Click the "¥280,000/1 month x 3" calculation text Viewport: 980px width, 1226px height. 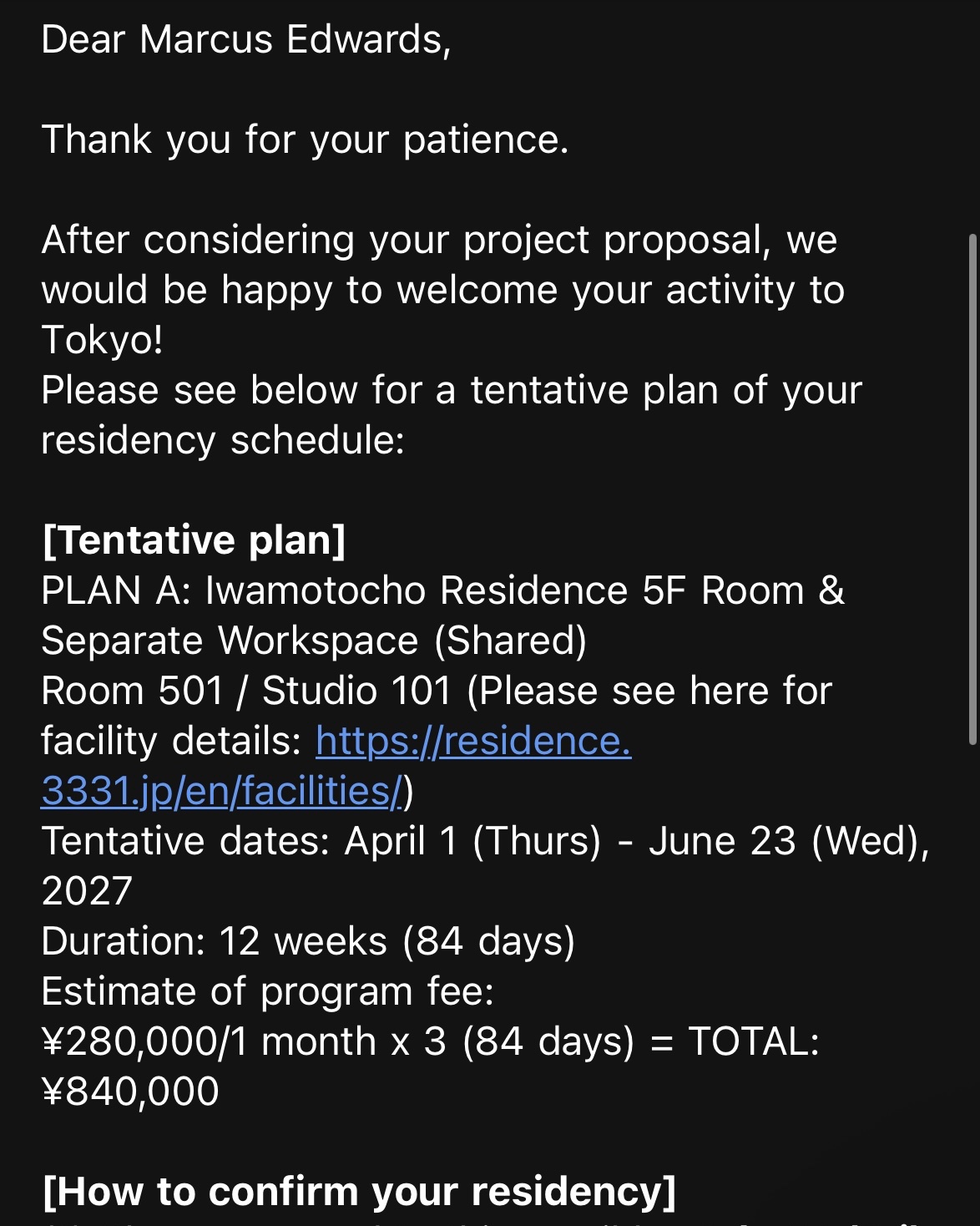(x=244, y=1041)
